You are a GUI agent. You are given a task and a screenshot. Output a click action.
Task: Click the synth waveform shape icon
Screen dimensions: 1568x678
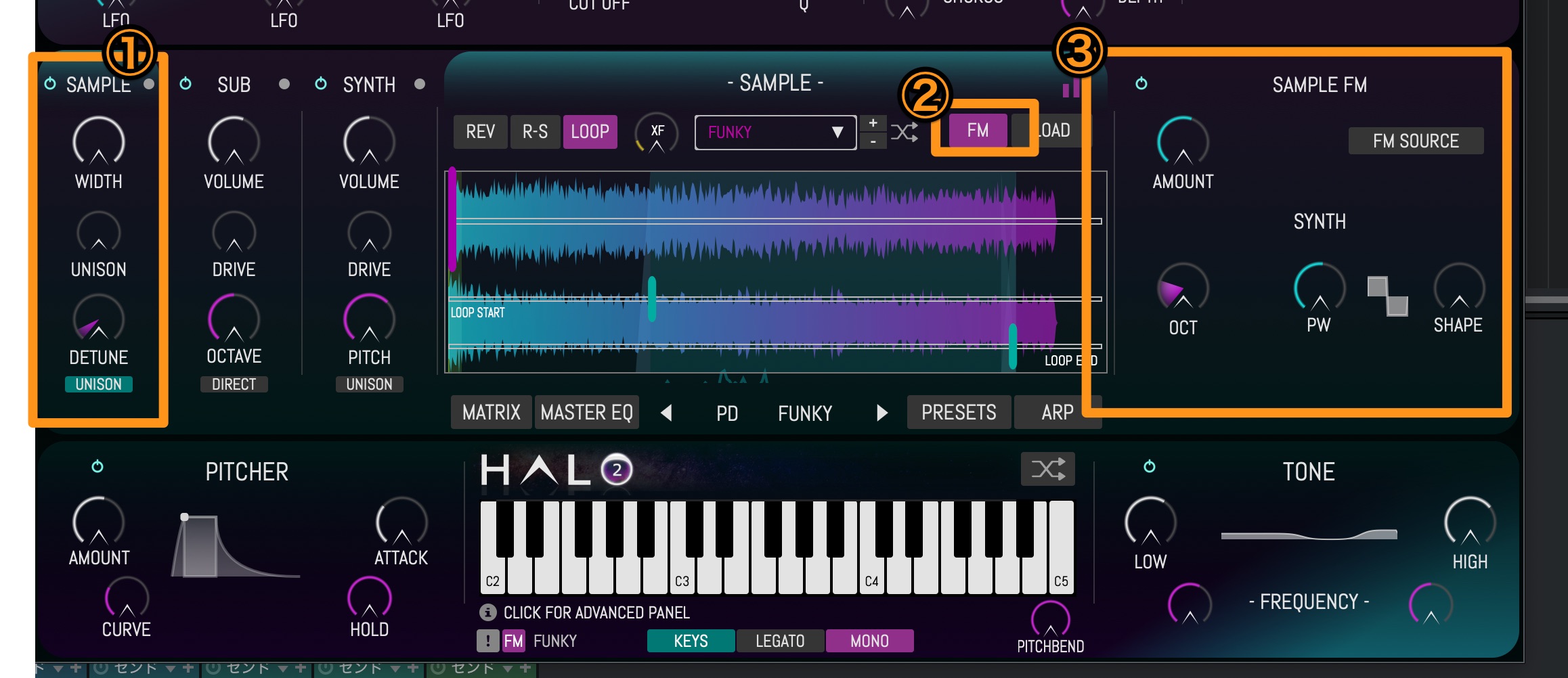[1387, 296]
